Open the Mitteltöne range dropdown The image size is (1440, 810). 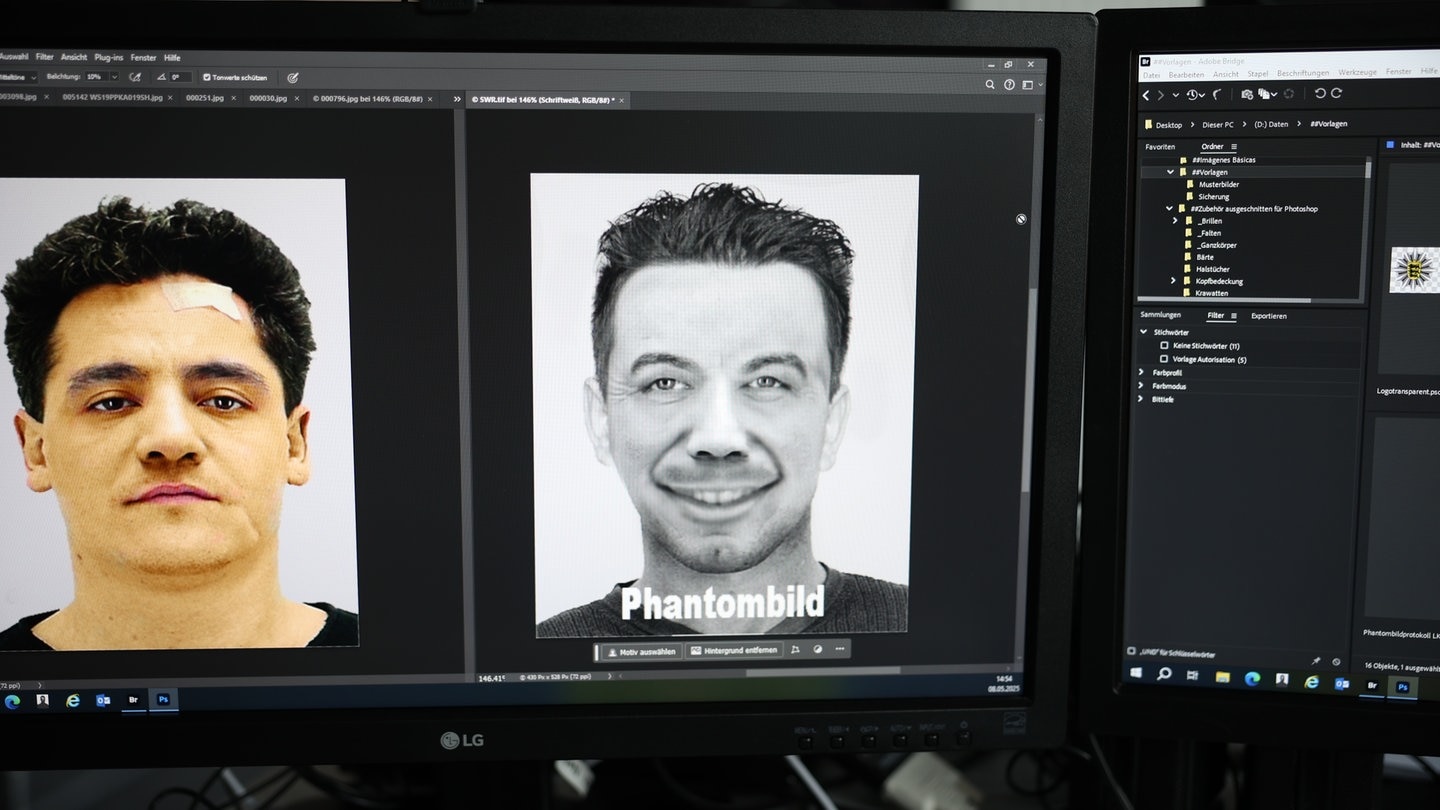point(18,76)
